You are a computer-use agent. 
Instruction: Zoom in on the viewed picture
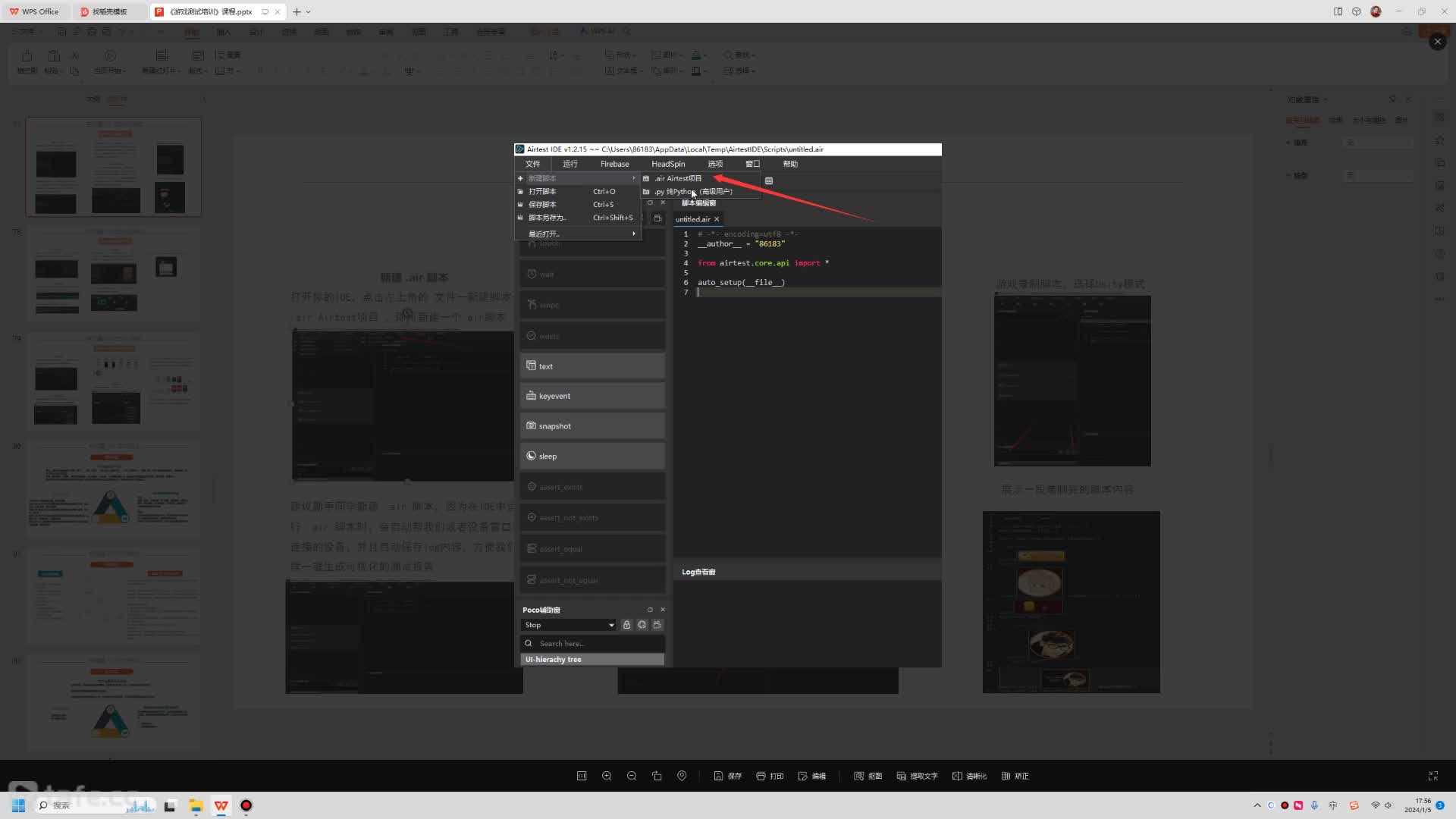[x=607, y=776]
